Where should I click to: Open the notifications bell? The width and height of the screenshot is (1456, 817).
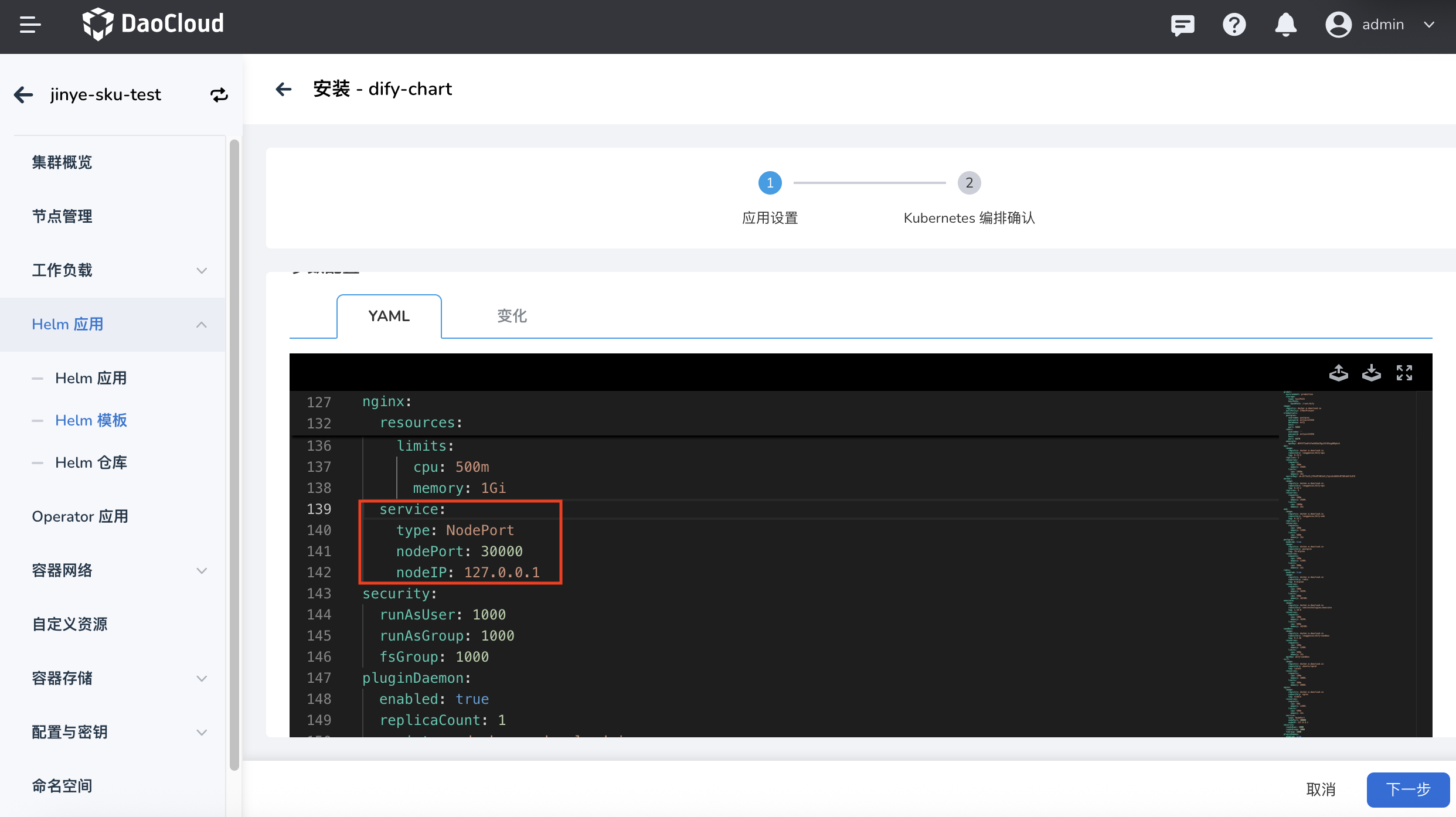[1285, 25]
